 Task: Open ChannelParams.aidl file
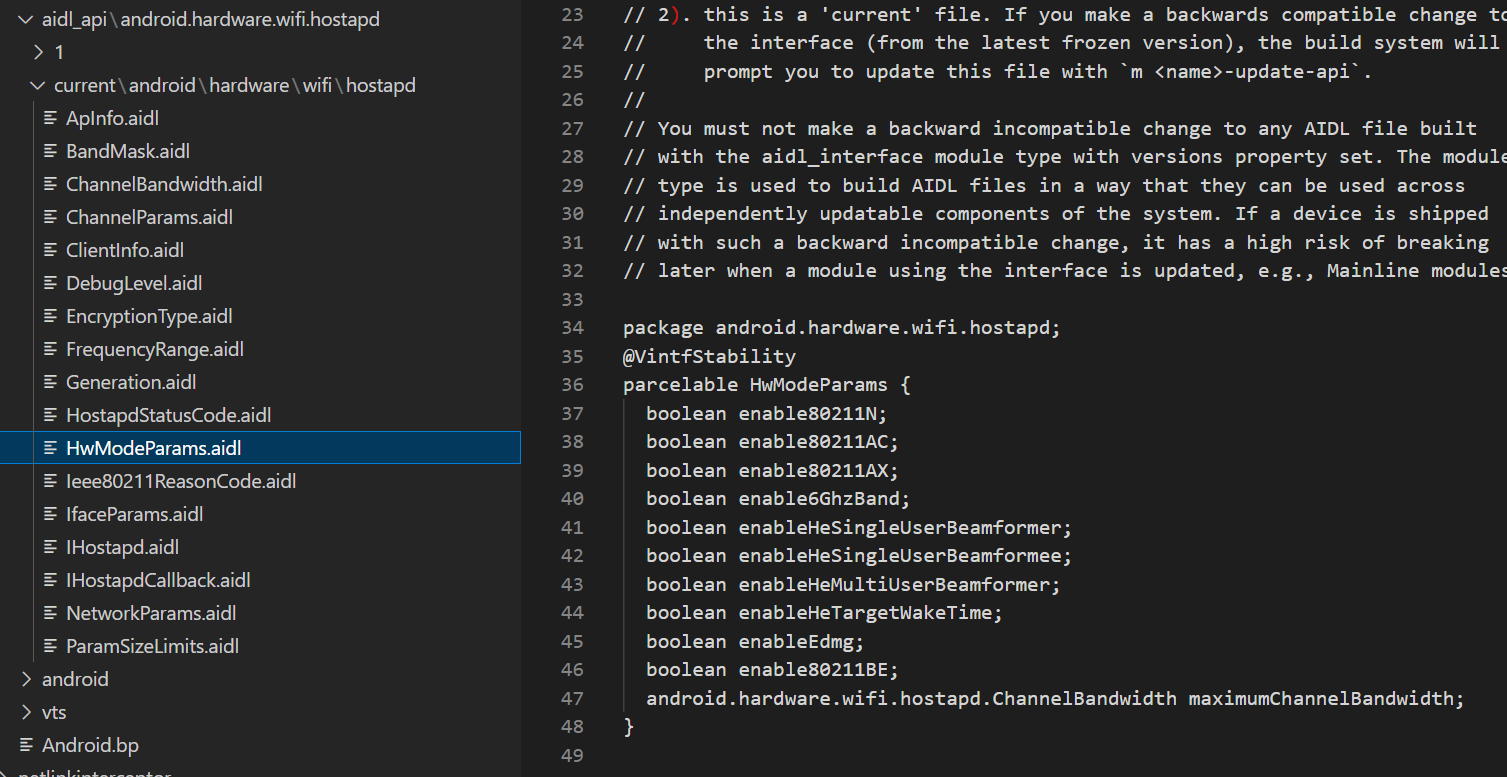point(149,217)
